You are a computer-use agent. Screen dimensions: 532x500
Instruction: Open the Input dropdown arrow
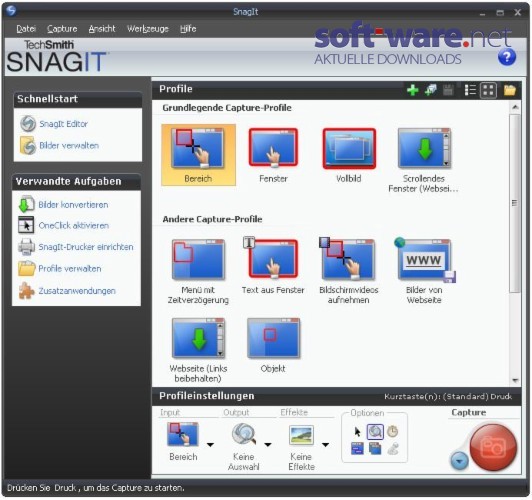coord(211,445)
